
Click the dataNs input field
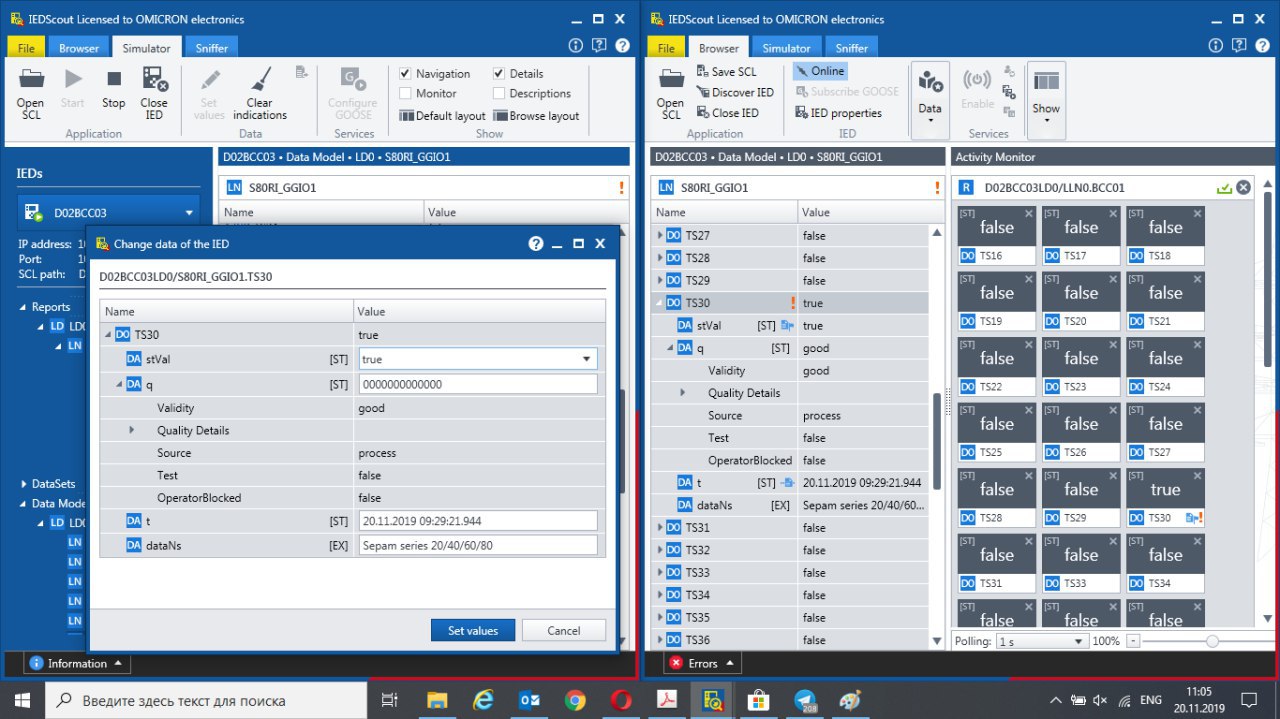click(478, 545)
